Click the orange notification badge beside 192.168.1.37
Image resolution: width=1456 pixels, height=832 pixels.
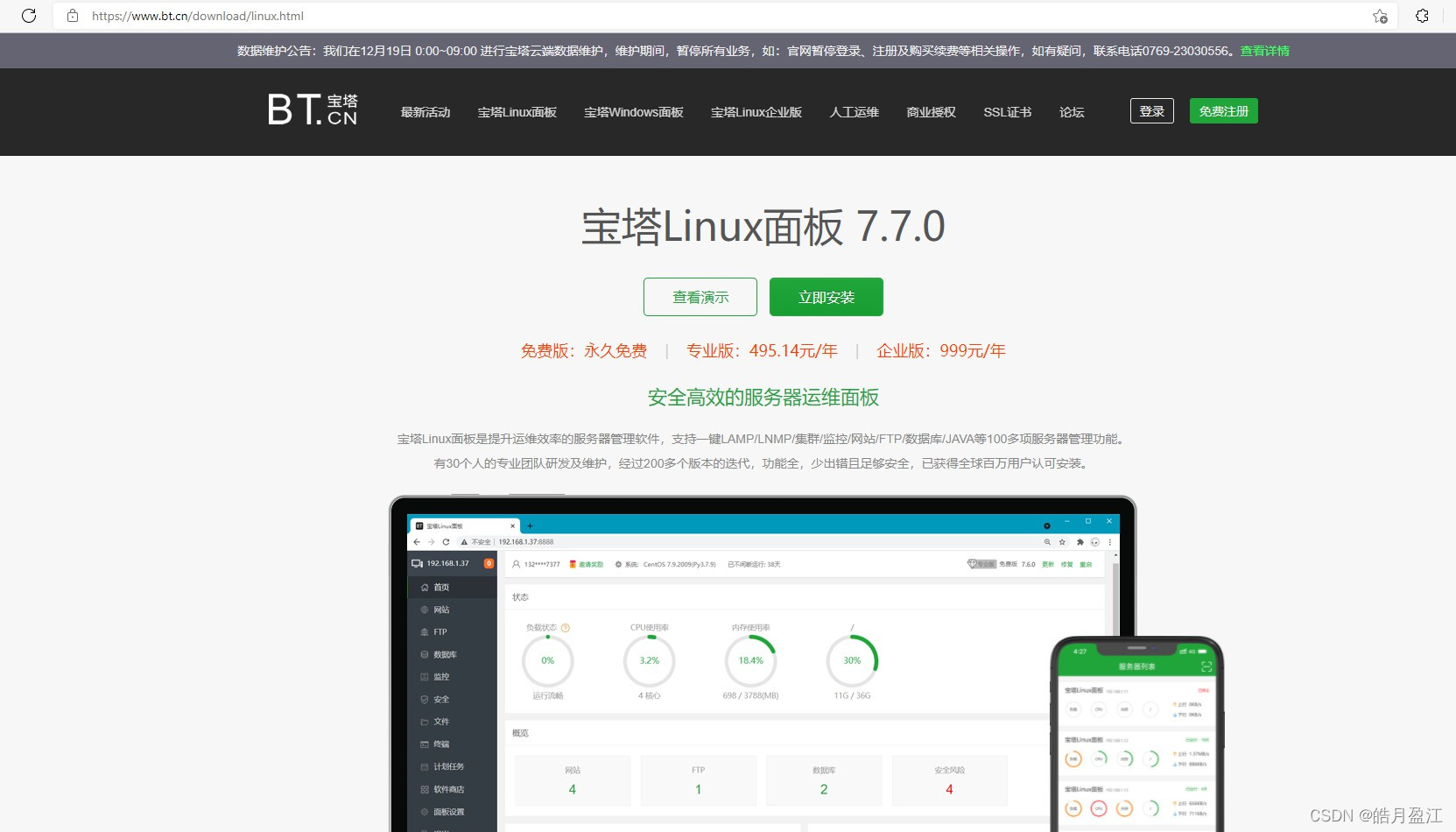(x=489, y=564)
